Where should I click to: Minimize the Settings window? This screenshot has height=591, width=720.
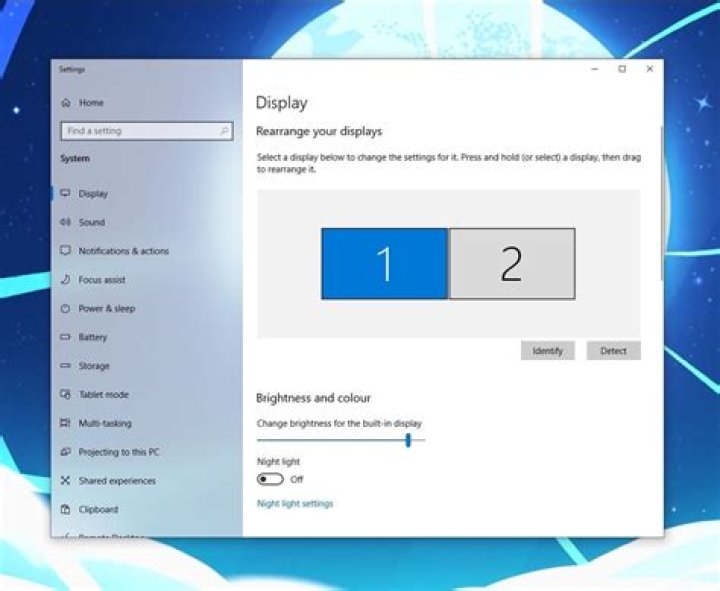pyautogui.click(x=595, y=69)
